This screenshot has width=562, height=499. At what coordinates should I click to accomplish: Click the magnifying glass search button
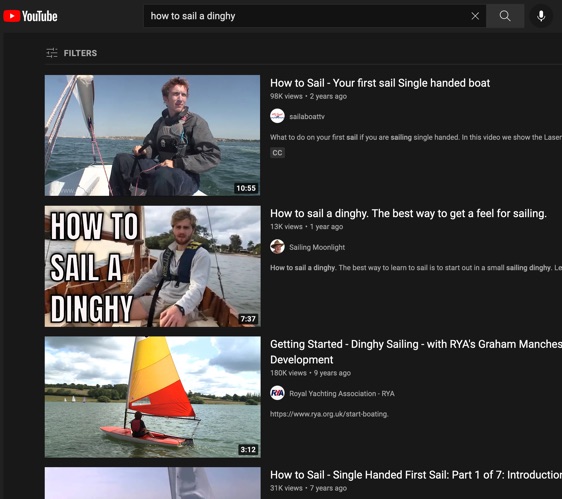click(x=505, y=16)
